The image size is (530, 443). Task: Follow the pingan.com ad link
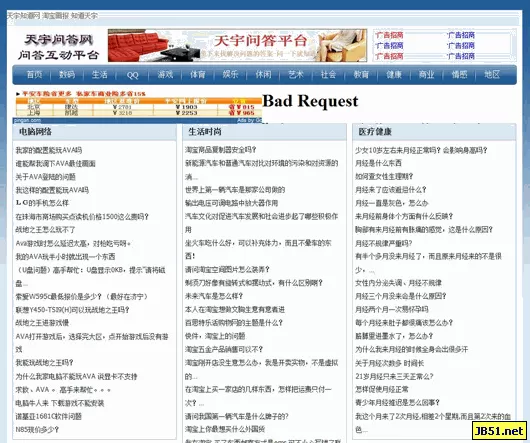27,120
